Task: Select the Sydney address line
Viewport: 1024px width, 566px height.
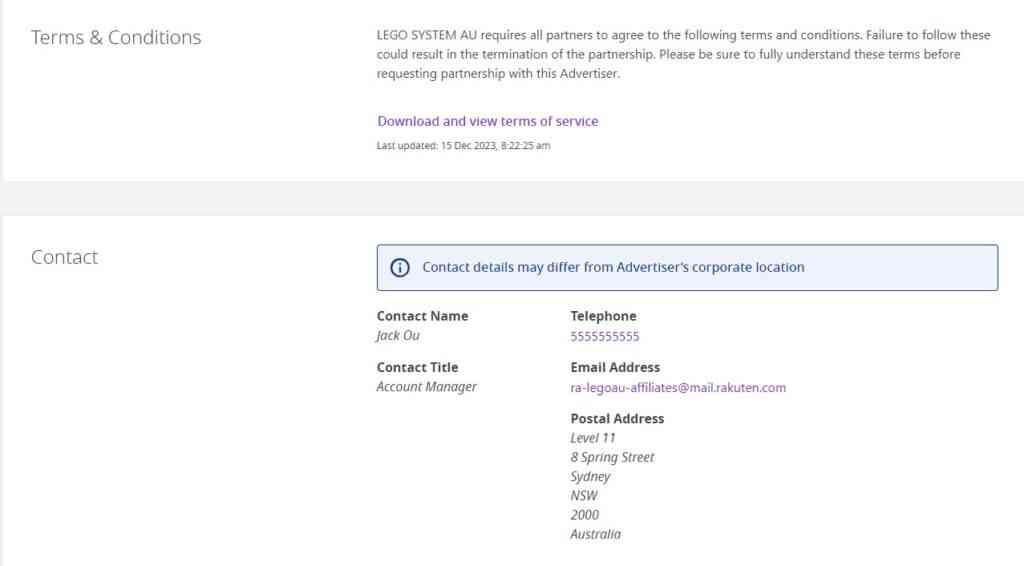Action: [x=590, y=477]
